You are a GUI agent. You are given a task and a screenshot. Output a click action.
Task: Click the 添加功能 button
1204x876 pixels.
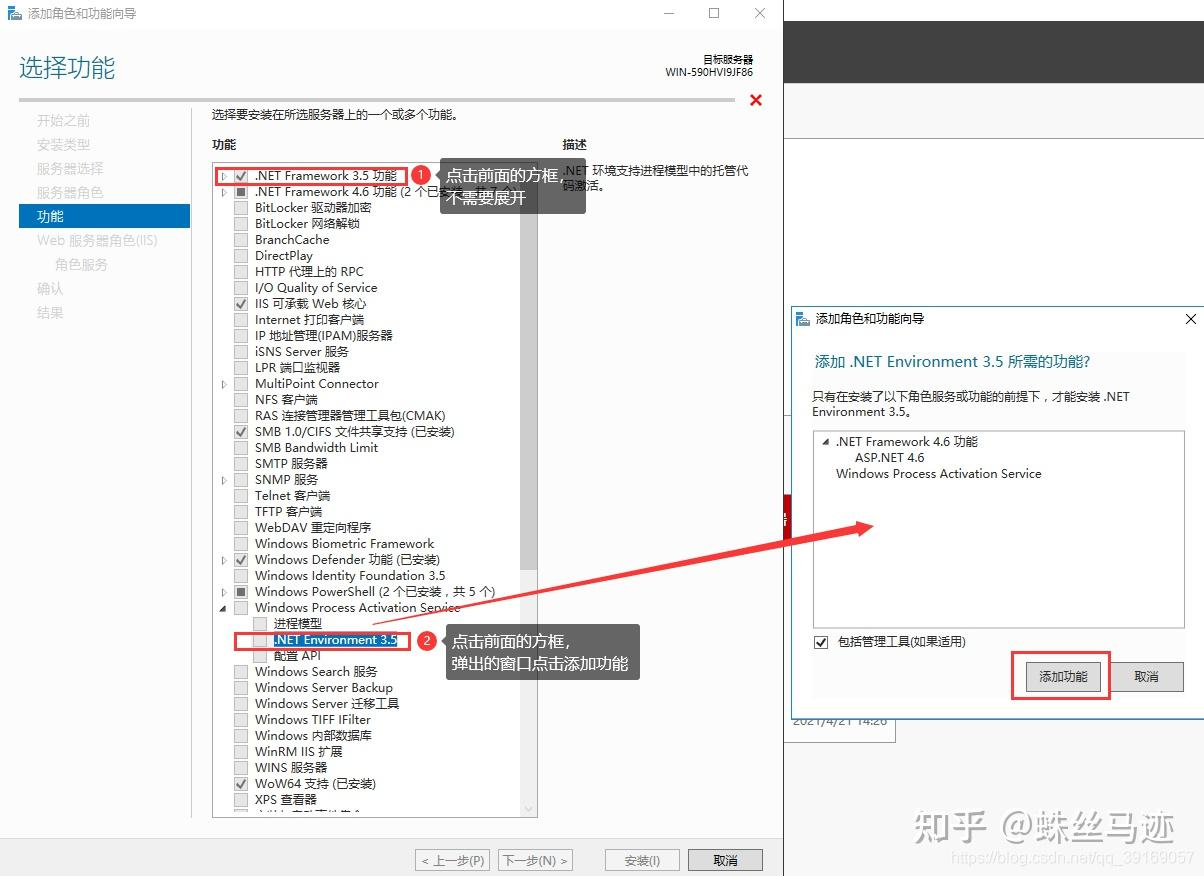(x=1062, y=677)
